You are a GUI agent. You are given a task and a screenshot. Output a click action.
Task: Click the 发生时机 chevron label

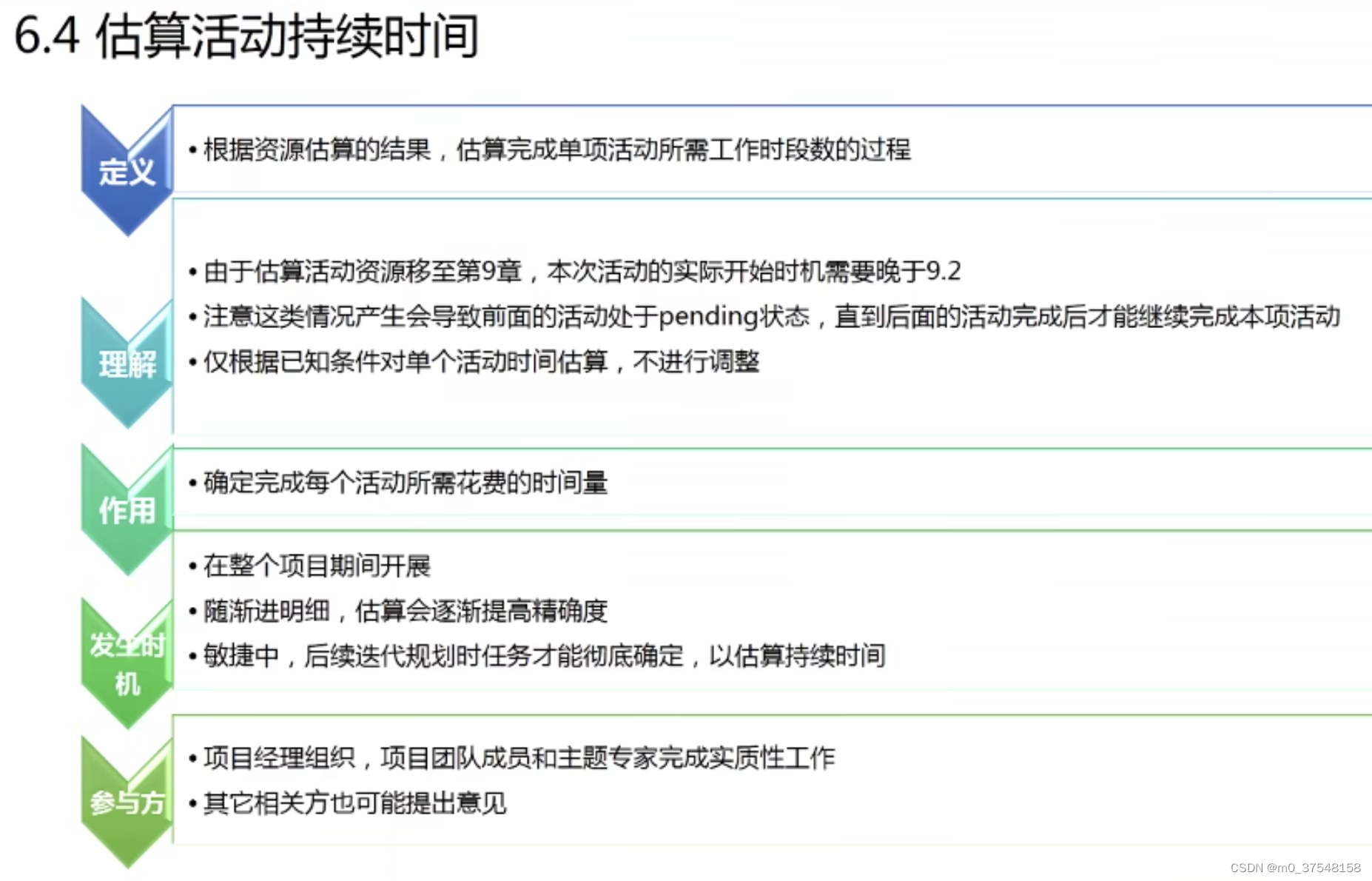(x=127, y=664)
